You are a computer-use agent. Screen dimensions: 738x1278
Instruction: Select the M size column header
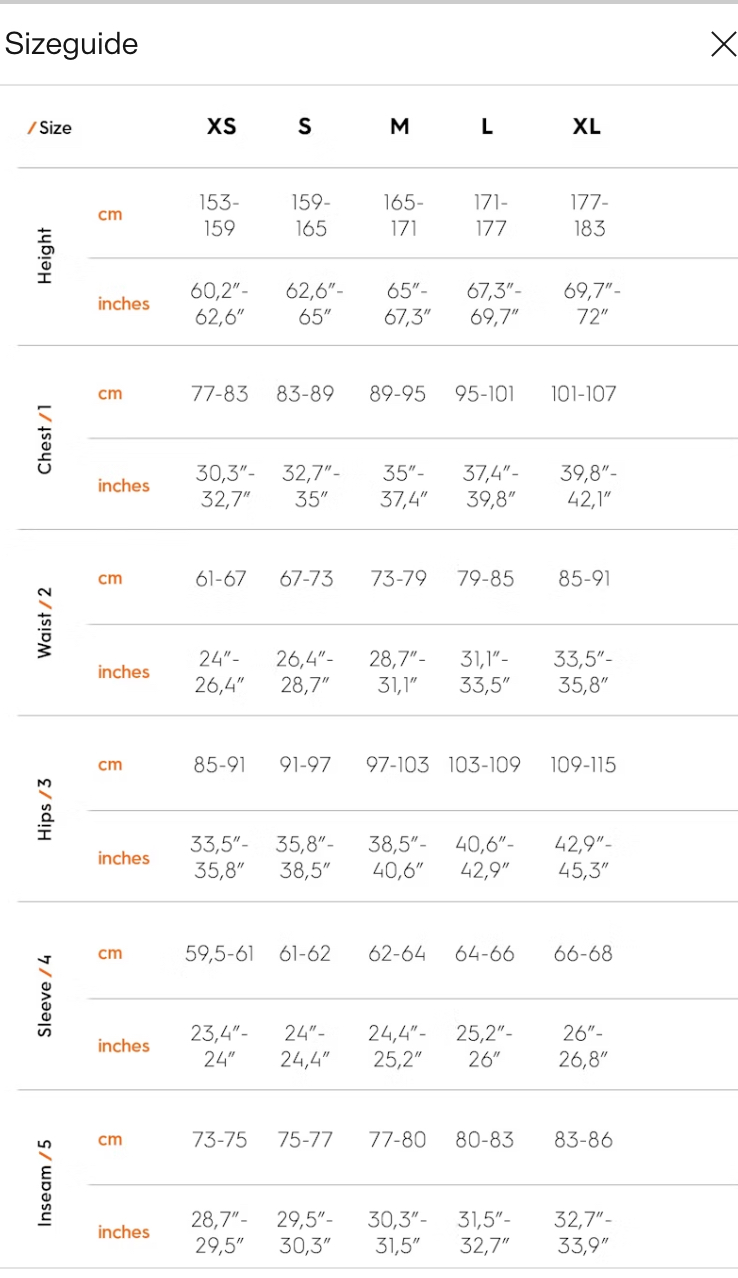click(399, 127)
